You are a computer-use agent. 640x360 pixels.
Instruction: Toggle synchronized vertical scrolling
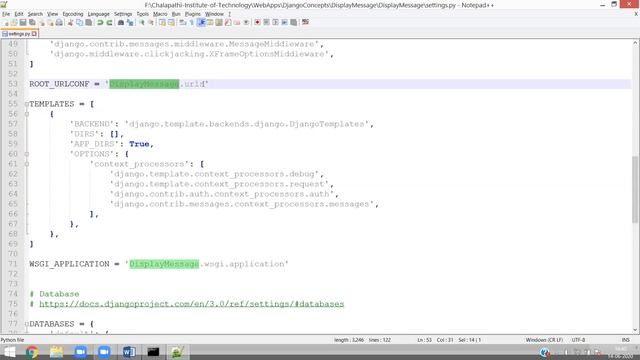coord(162,22)
